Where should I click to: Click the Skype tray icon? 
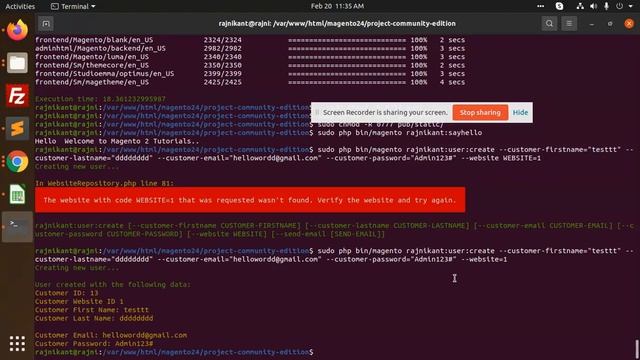560,6
